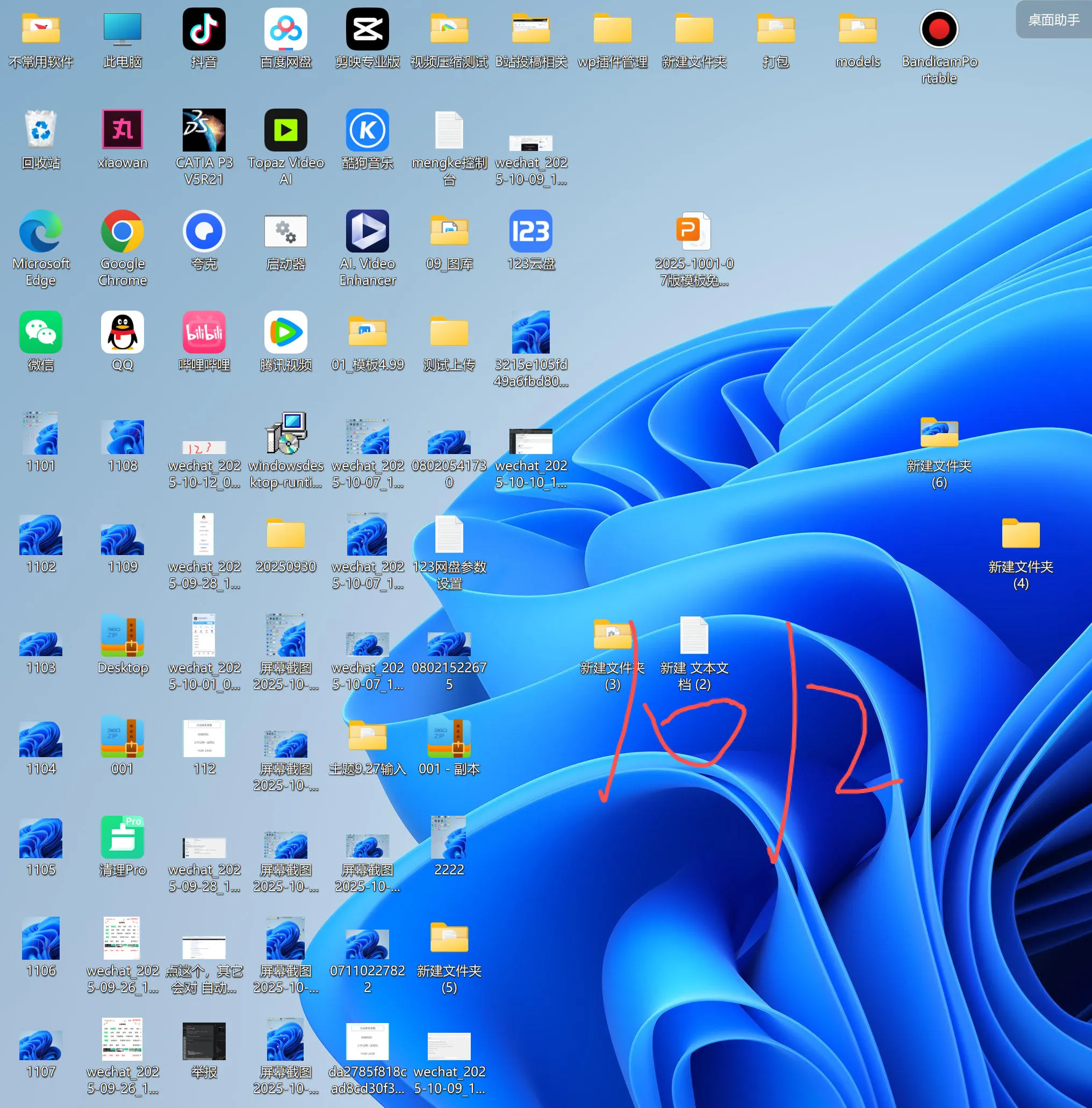Click the 剪映专业版 icon

(x=367, y=29)
